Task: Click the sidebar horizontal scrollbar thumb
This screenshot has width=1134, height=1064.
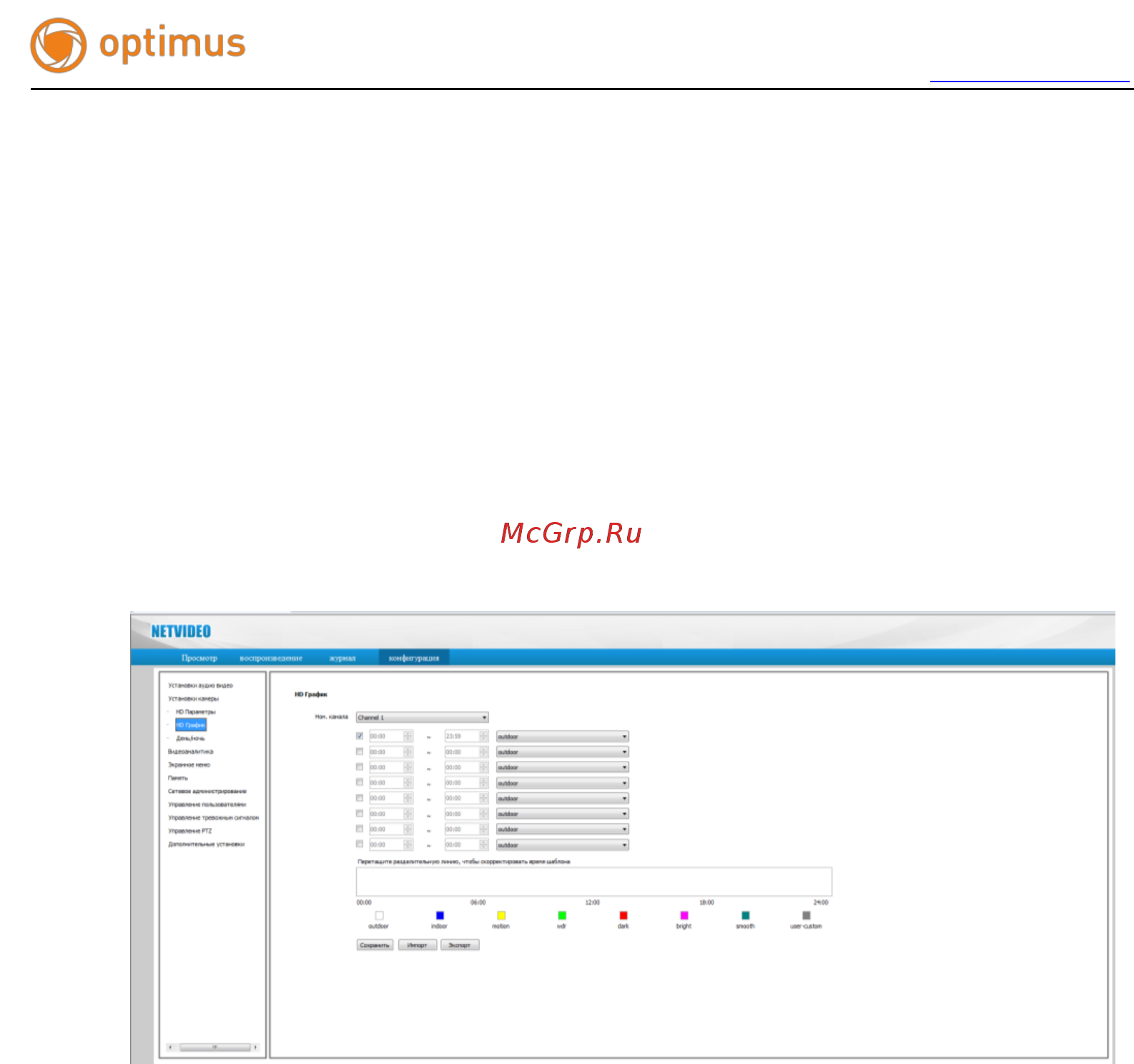Action: tap(215, 1048)
